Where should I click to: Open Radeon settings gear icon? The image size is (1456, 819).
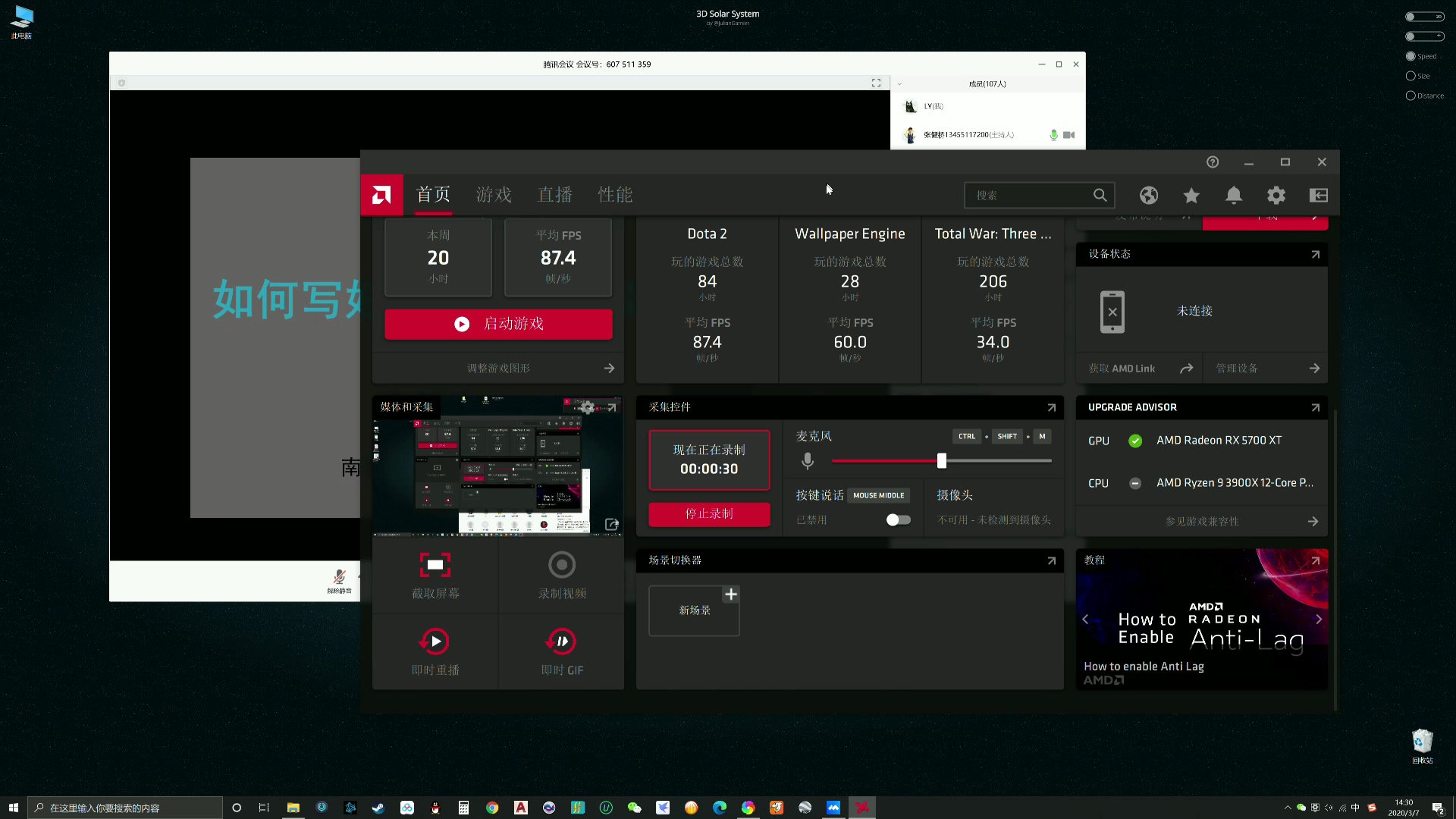tap(1276, 195)
